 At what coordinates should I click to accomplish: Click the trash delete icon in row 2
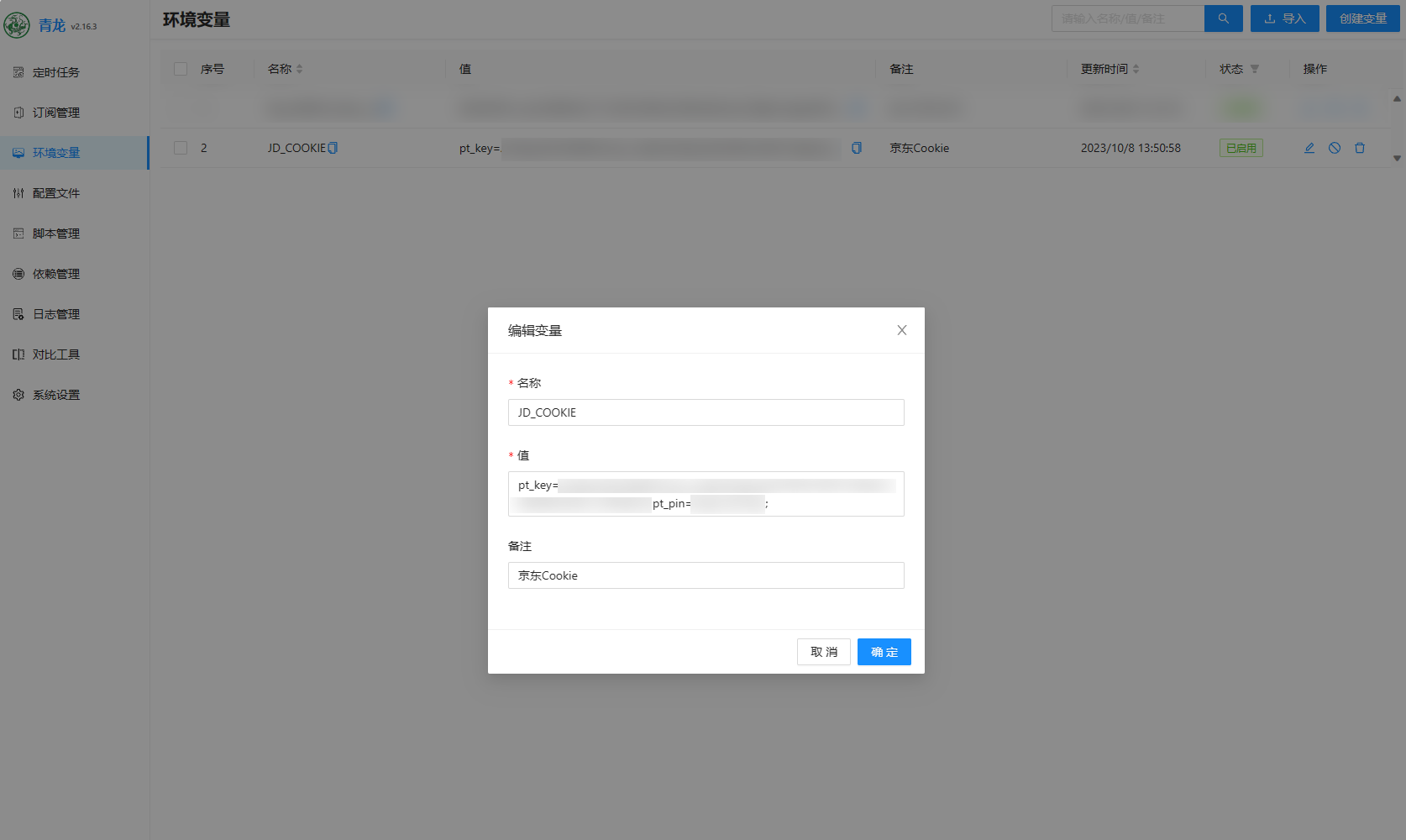click(x=1359, y=148)
